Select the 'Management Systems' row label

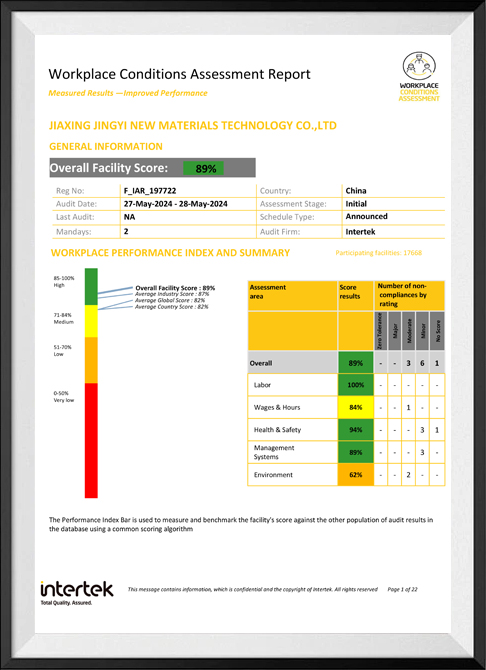[x=274, y=452]
